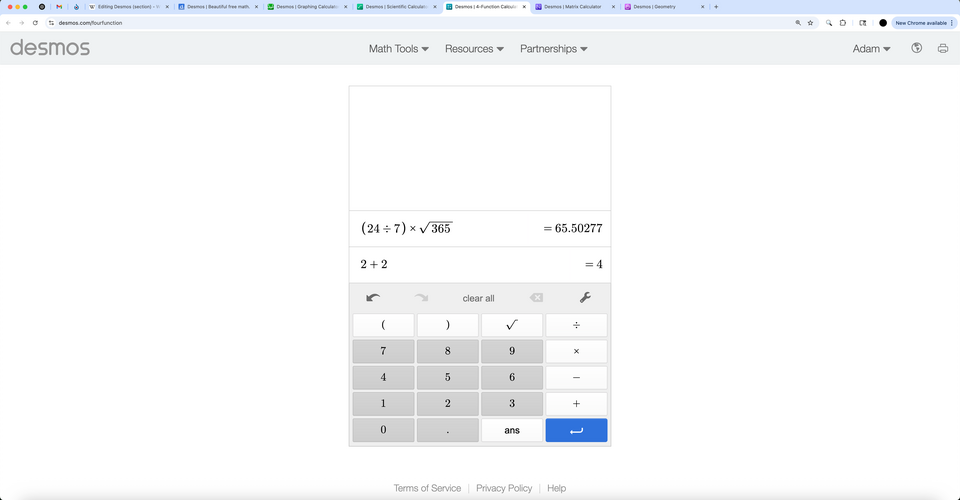This screenshot has height=500, width=960.
Task: Click the address bar URL desmos.com/fourfunction
Action: pyautogui.click(x=91, y=23)
